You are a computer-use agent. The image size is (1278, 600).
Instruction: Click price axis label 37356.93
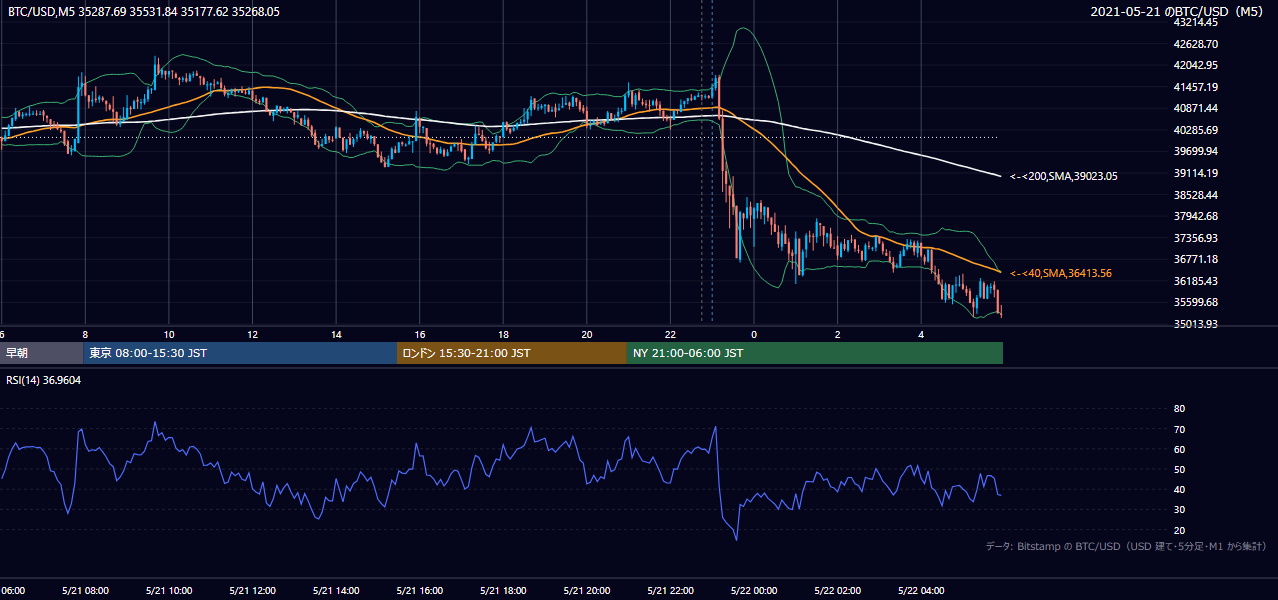(1195, 238)
